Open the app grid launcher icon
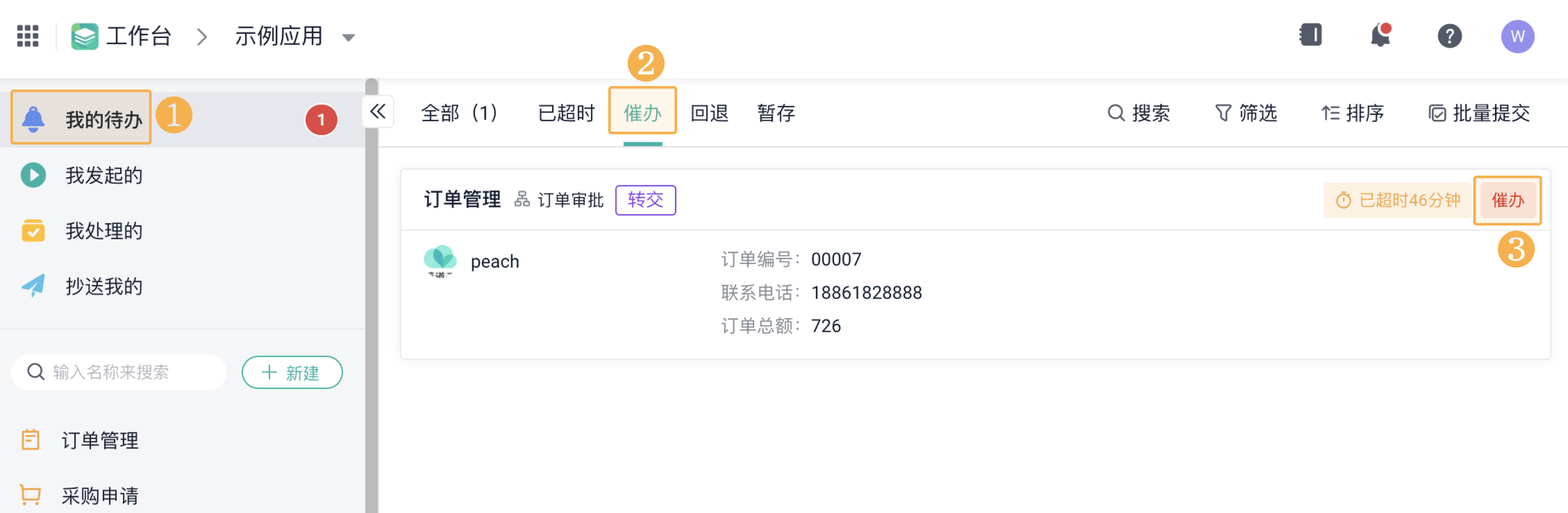 (28, 36)
